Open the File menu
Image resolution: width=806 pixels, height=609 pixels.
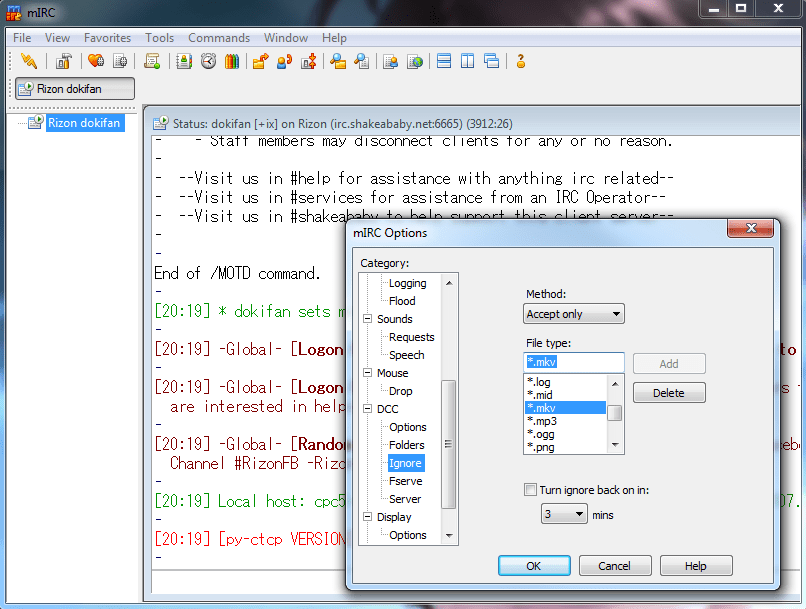(x=22, y=38)
